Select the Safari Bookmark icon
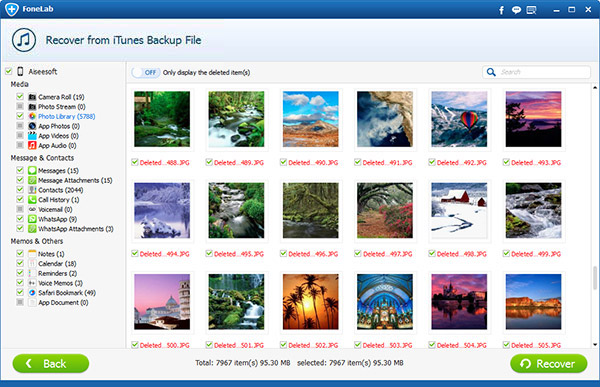This screenshot has height=387, width=600. [x=32, y=293]
